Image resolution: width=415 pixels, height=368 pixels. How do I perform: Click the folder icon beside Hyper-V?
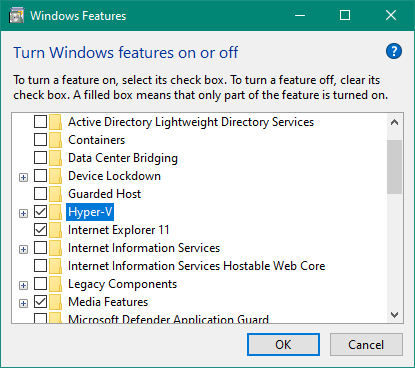pyautogui.click(x=55, y=212)
